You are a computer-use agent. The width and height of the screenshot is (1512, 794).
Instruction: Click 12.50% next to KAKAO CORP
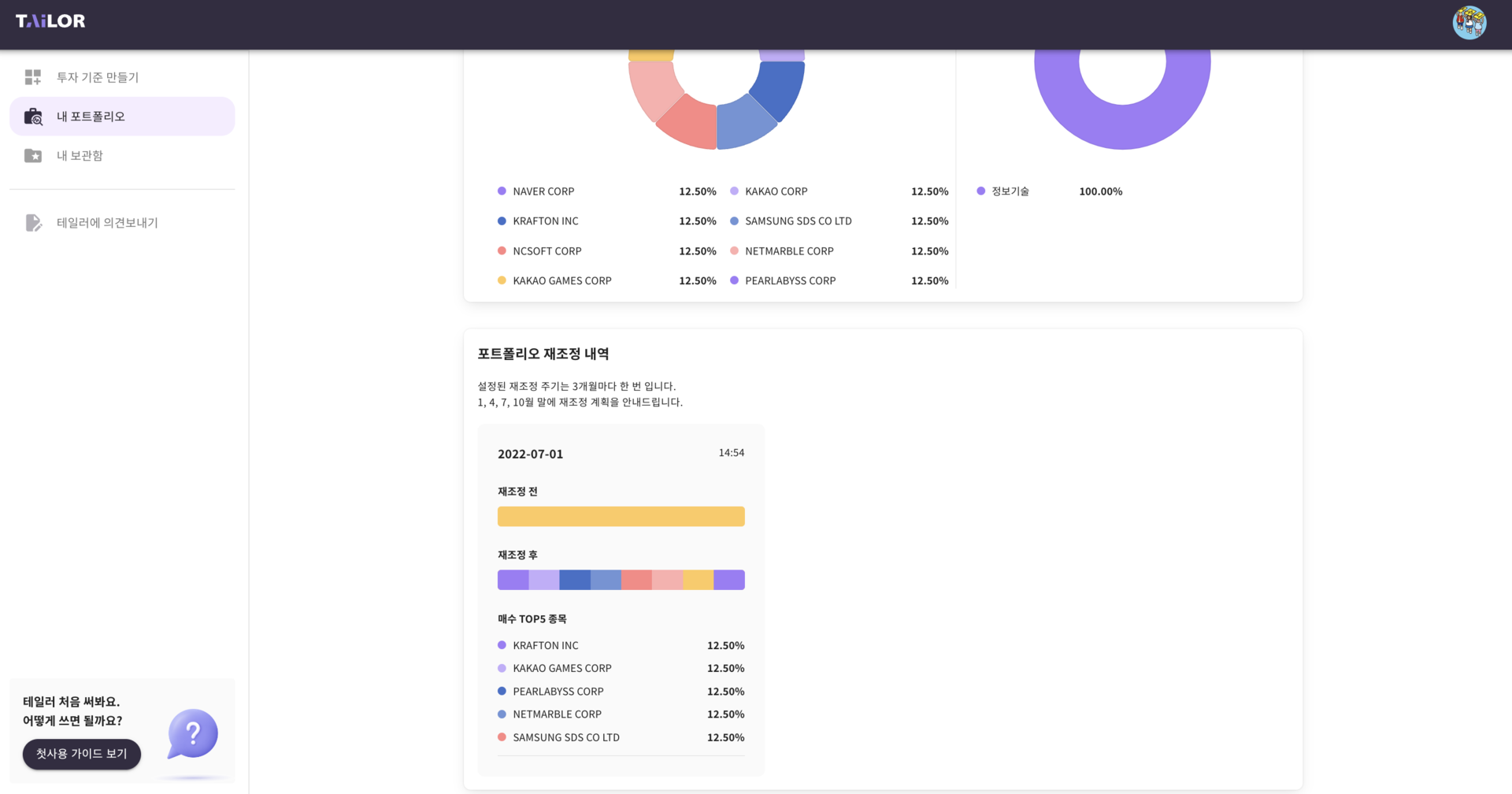[x=930, y=191]
